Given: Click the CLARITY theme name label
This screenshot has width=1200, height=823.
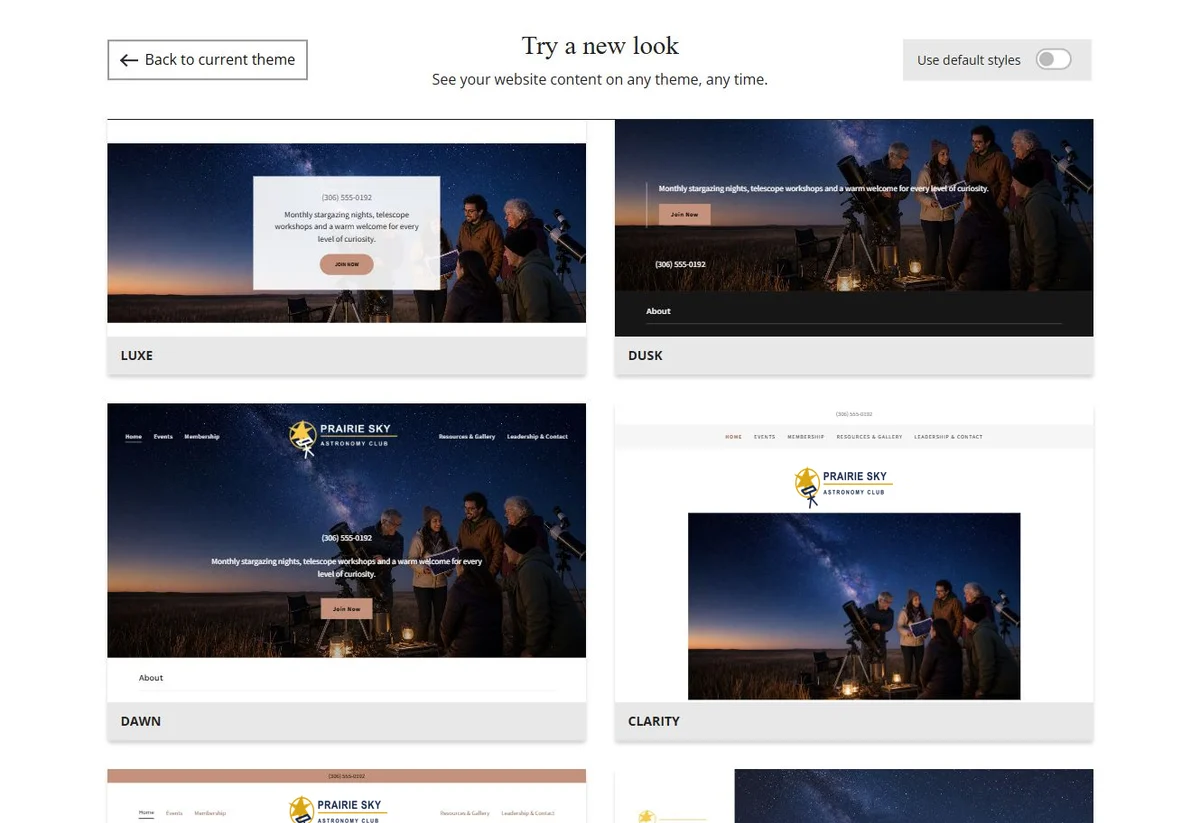Looking at the screenshot, I should [x=654, y=721].
